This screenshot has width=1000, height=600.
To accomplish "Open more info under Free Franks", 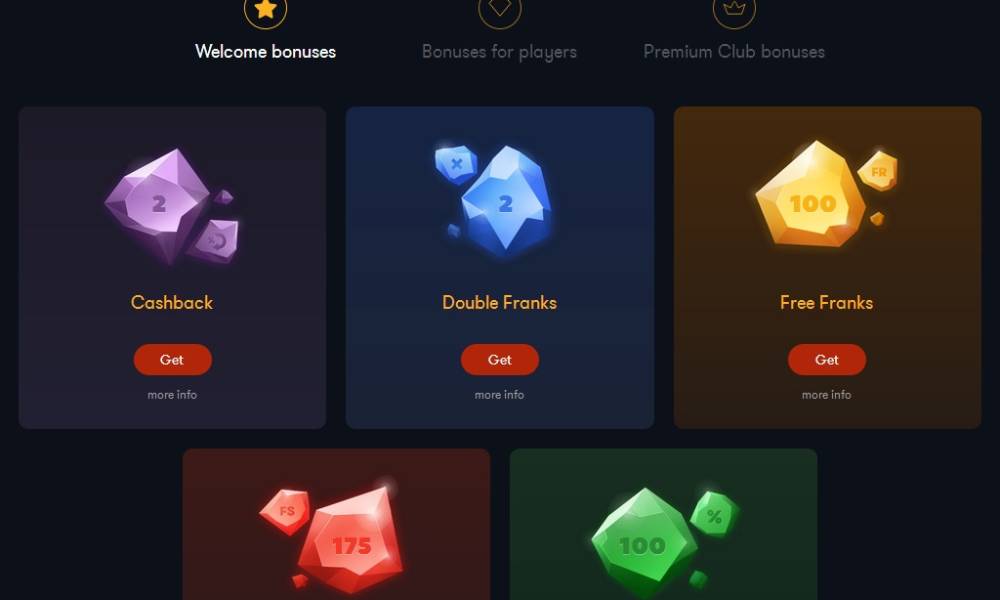I will pyautogui.click(x=827, y=395).
